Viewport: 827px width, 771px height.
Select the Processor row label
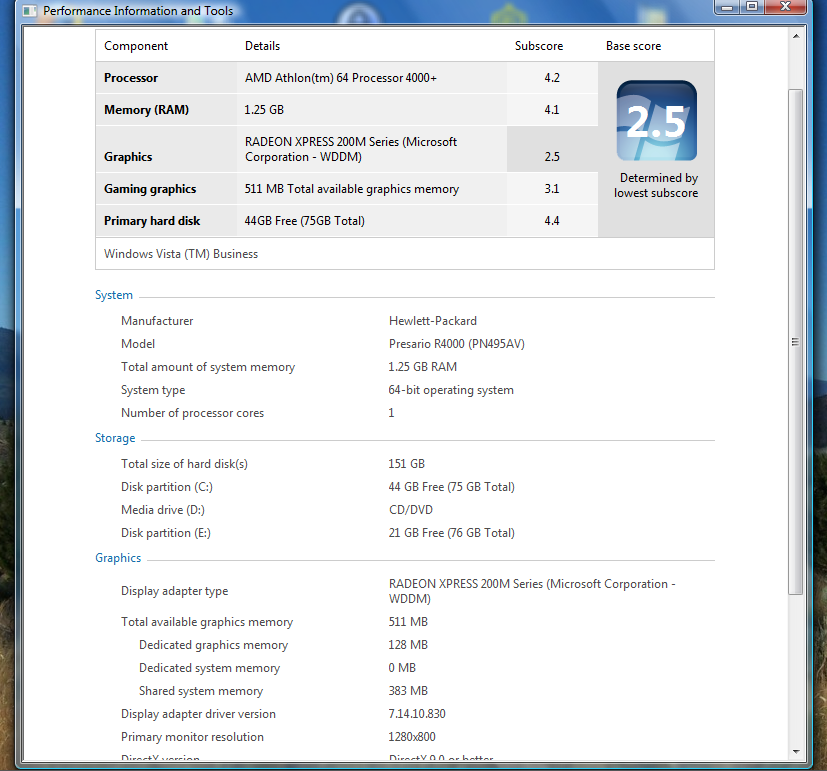click(131, 78)
